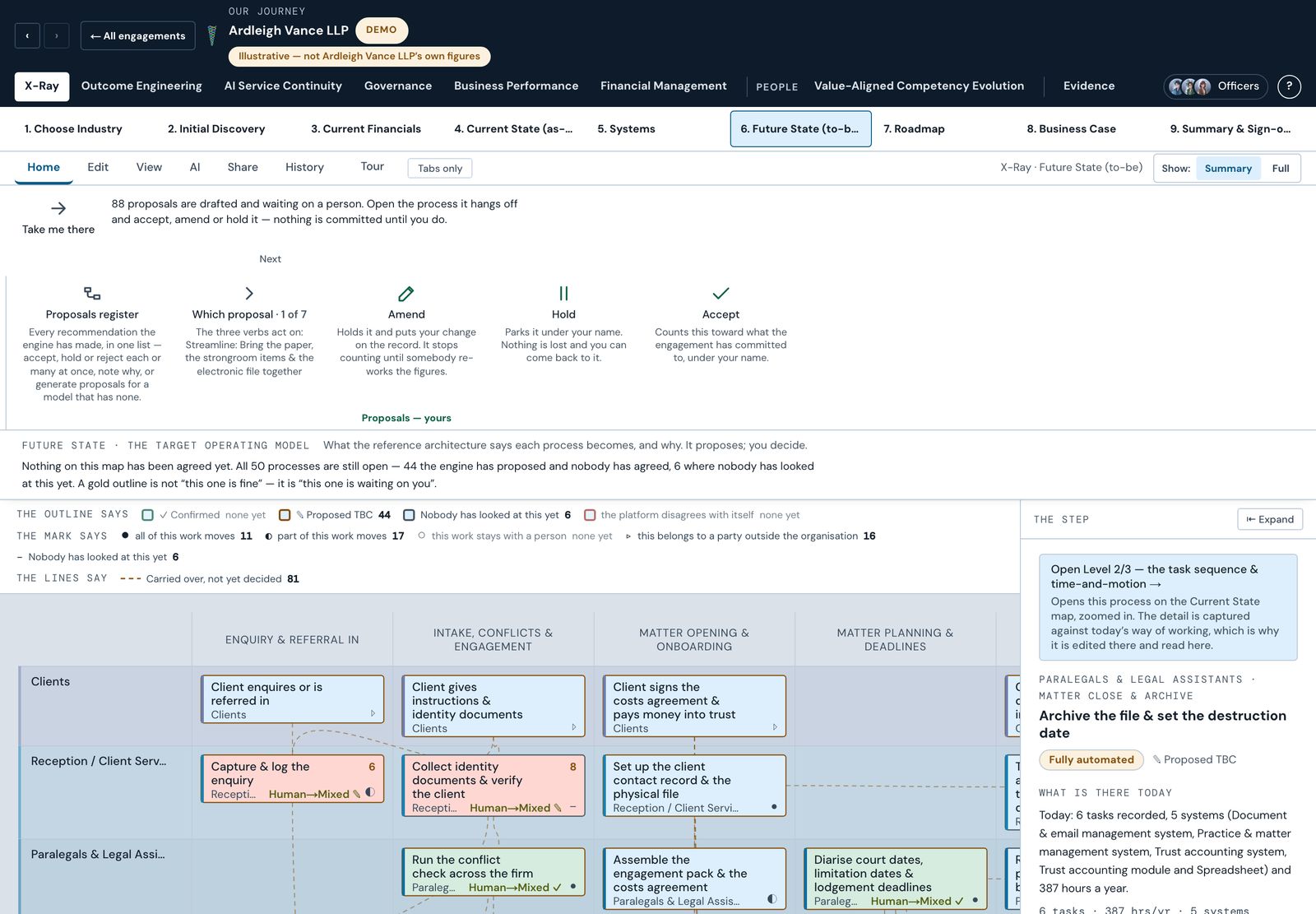
Task: Click checkmark on Run the conflict check card
Action: pyautogui.click(x=558, y=887)
